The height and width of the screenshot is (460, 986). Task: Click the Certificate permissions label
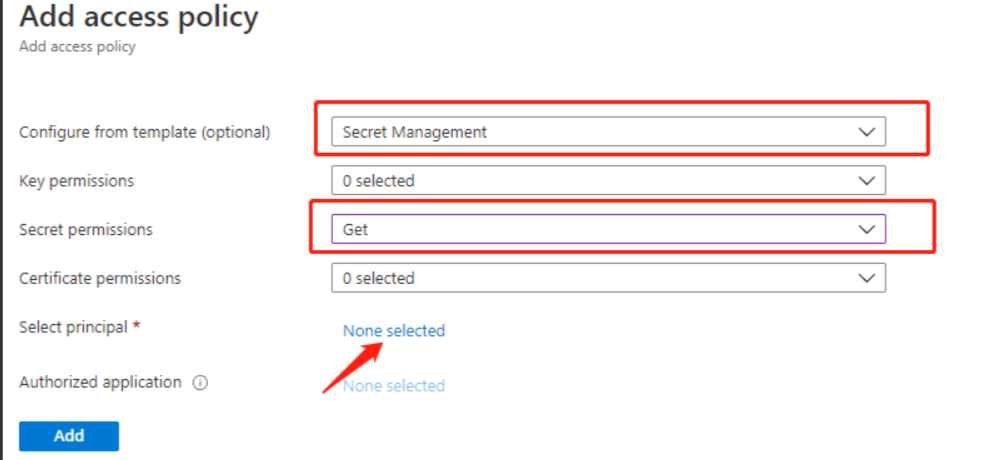[x=100, y=278]
